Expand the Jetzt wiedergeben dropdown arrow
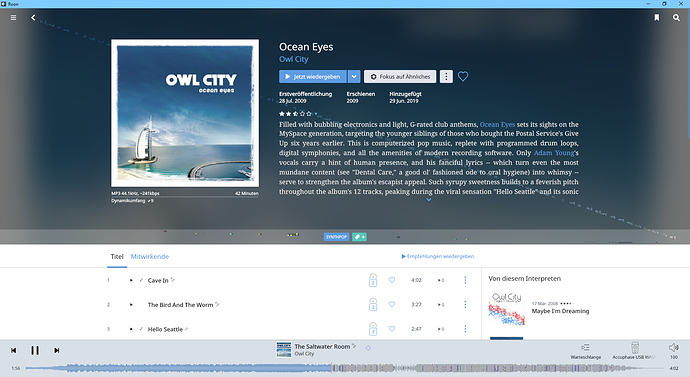 354,77
